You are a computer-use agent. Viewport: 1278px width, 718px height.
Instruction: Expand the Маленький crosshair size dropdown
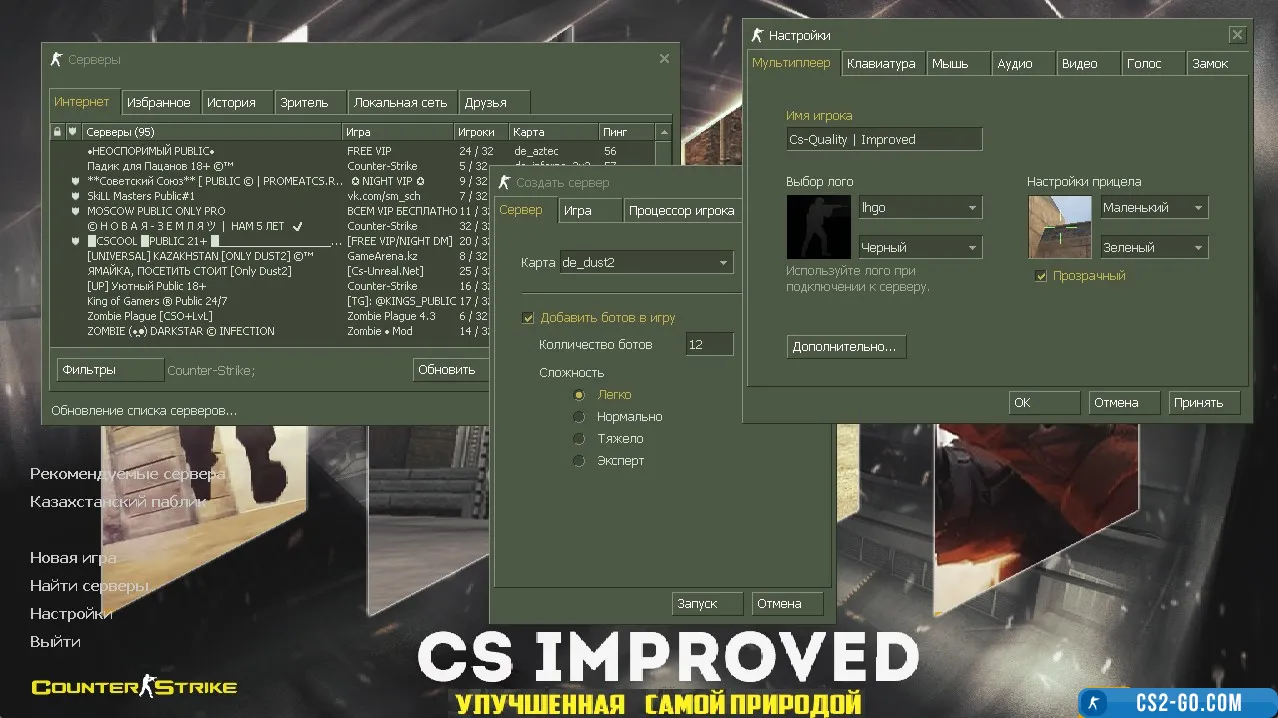(1154, 208)
